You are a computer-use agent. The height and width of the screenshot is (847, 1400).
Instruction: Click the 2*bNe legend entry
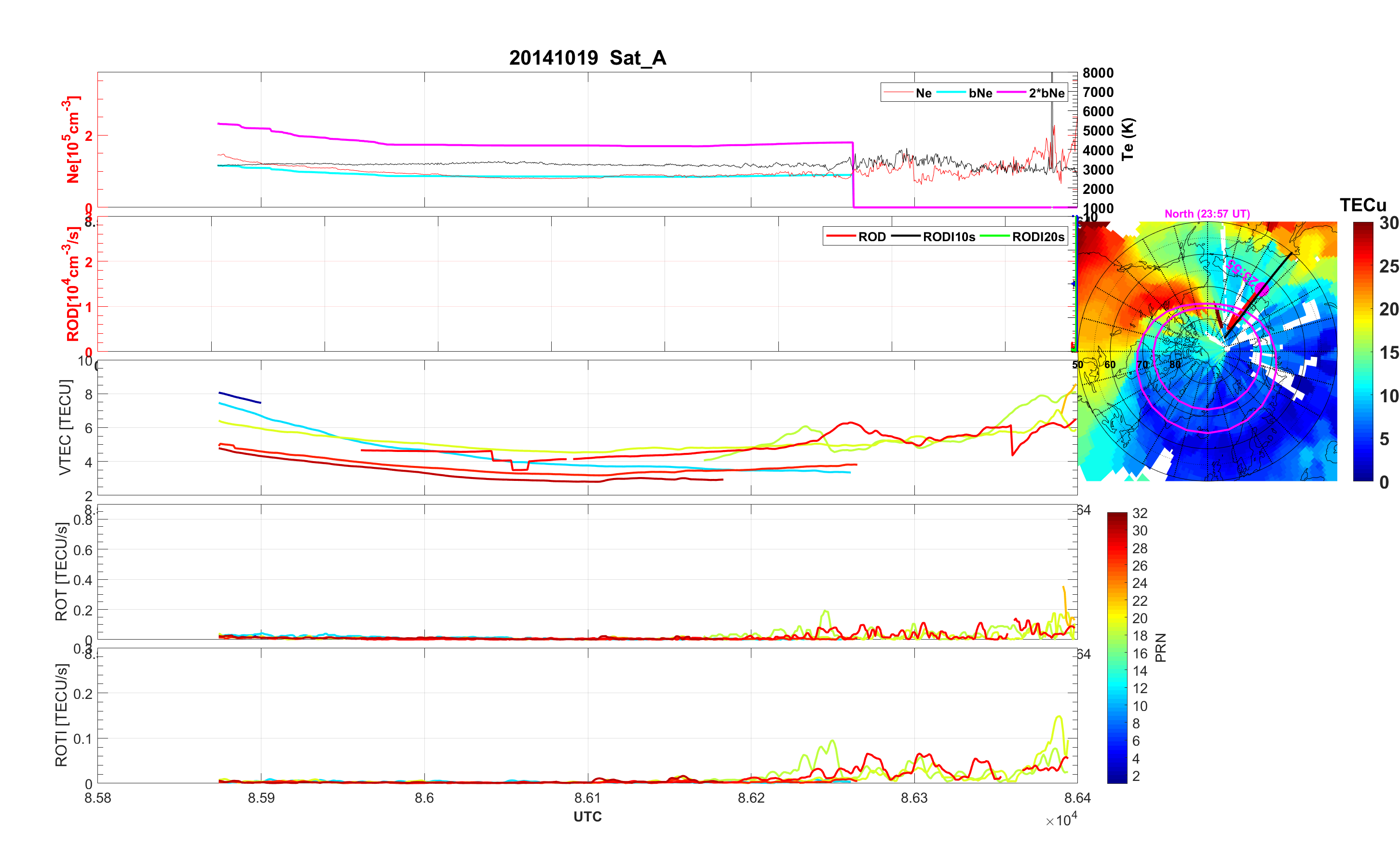(1046, 93)
